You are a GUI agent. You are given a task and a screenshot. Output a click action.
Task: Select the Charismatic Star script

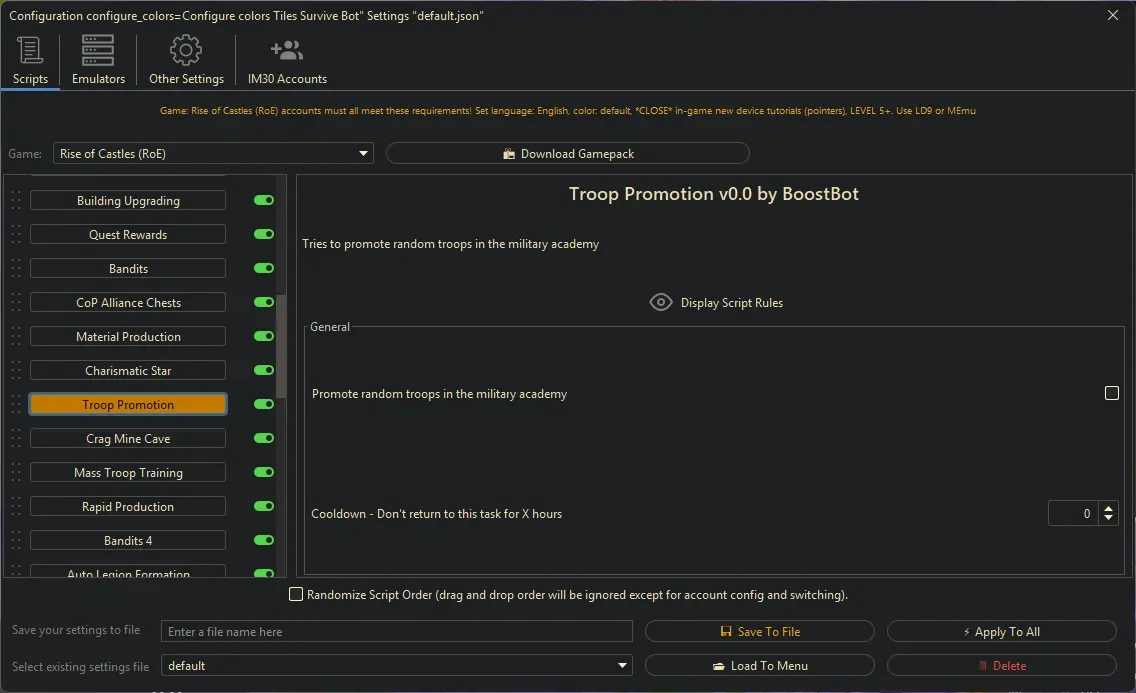click(128, 371)
